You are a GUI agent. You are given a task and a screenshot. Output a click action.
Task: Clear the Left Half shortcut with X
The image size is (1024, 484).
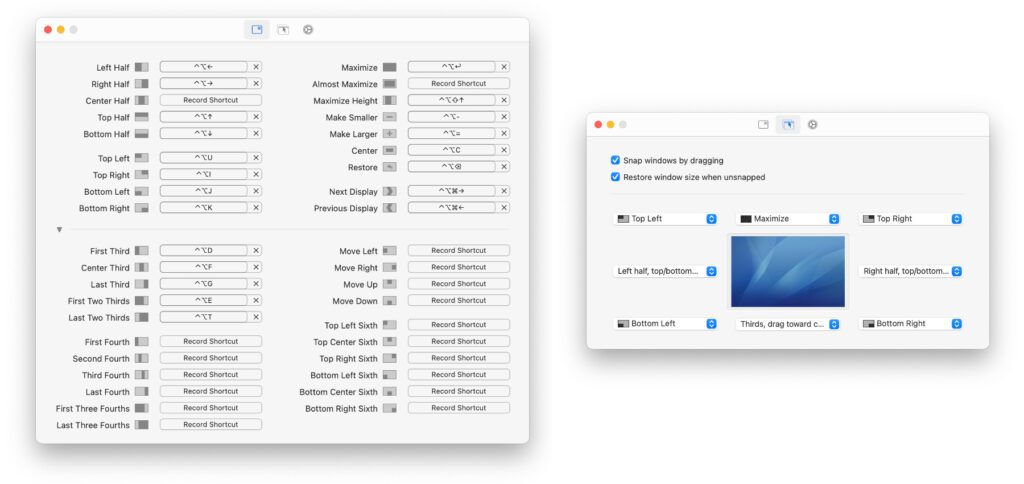[256, 68]
